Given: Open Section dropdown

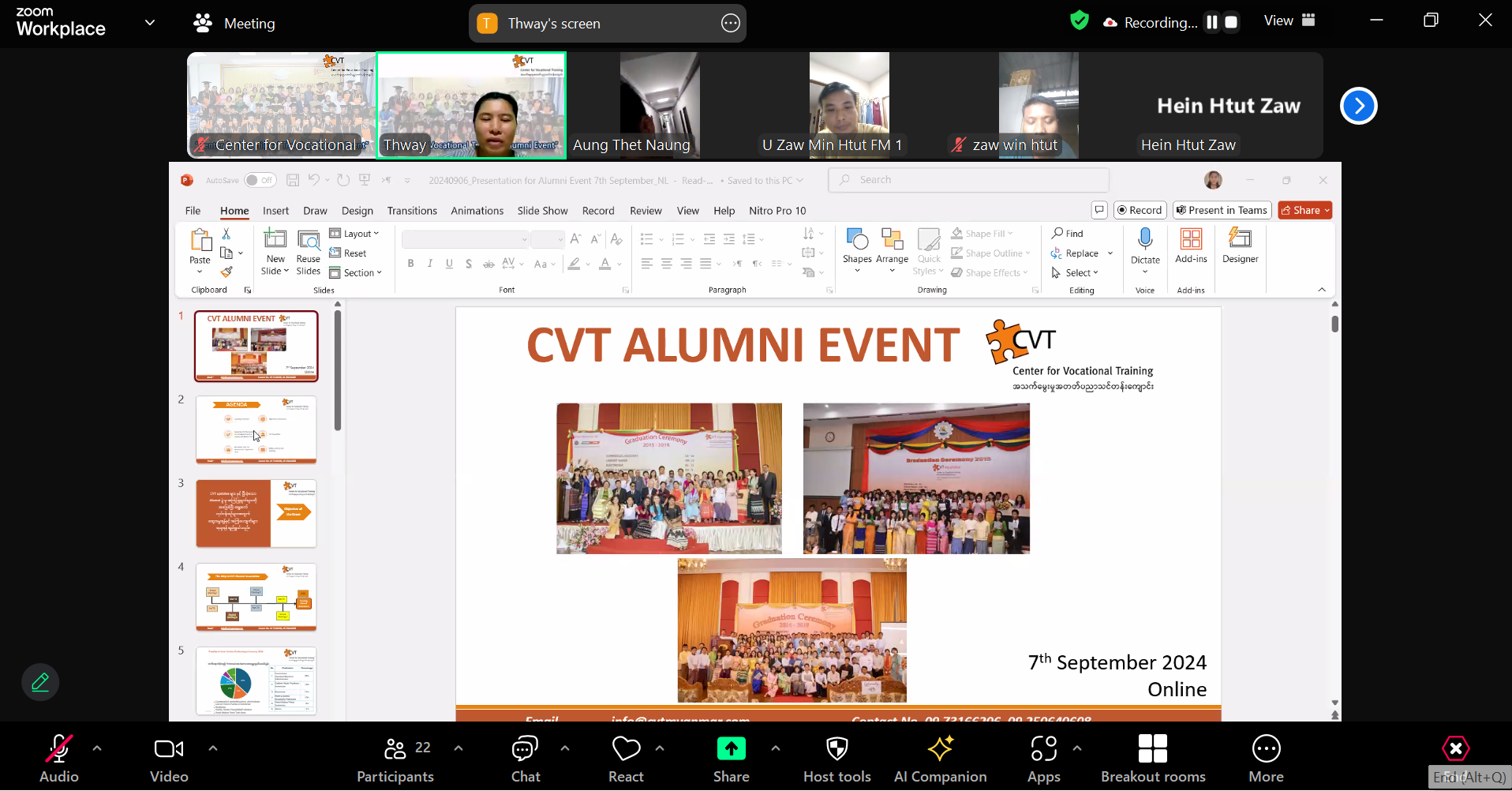Looking at the screenshot, I should coord(355,272).
